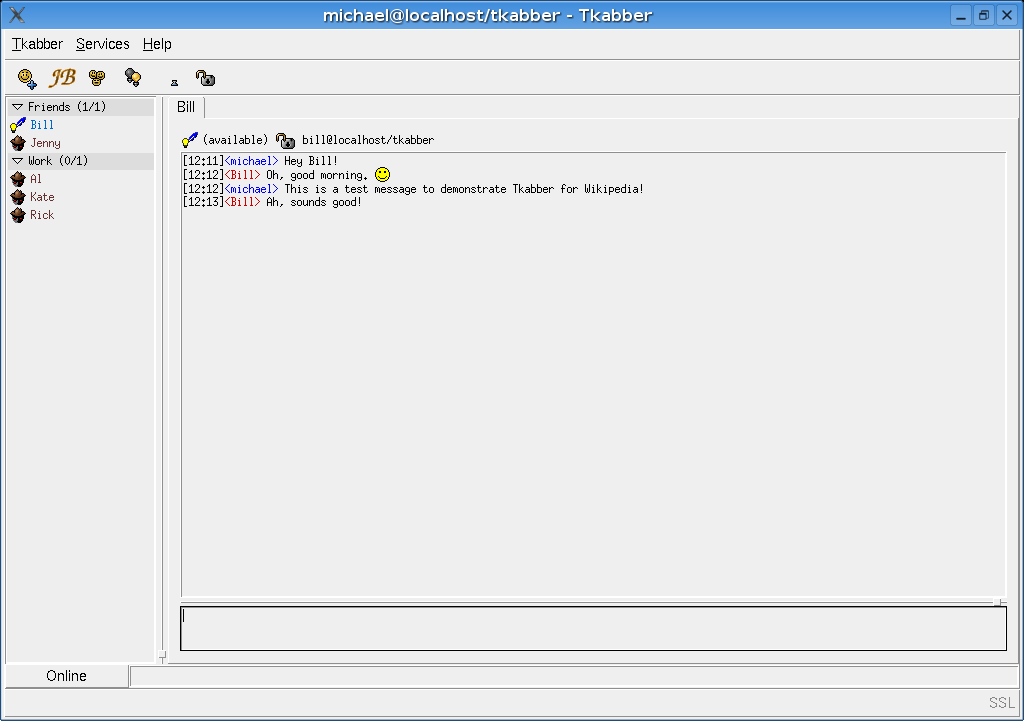
Task: Click the 'Oh, good morning.' message
Action: 317,175
